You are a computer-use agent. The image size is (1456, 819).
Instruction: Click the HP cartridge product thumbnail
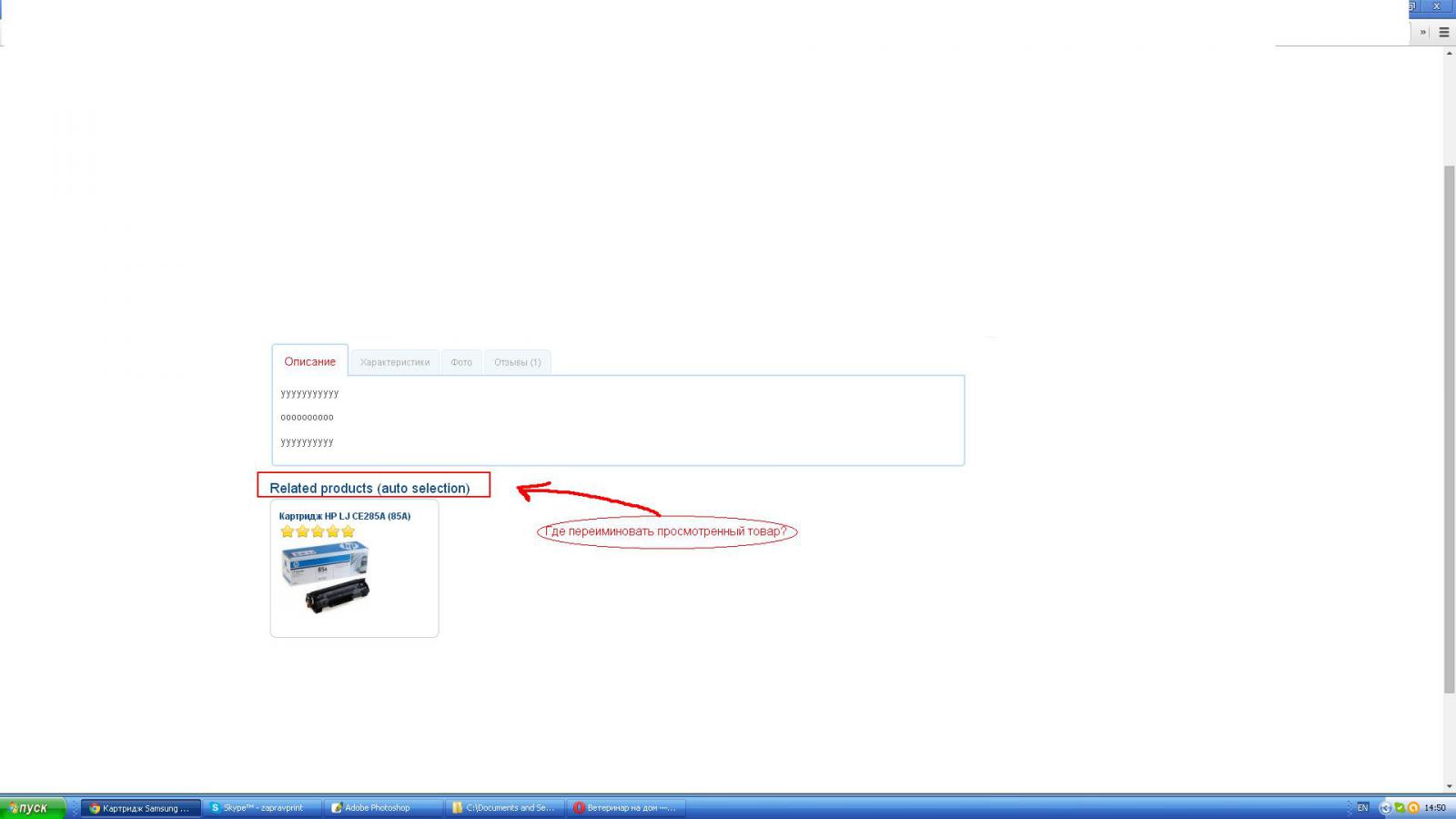coord(326,577)
